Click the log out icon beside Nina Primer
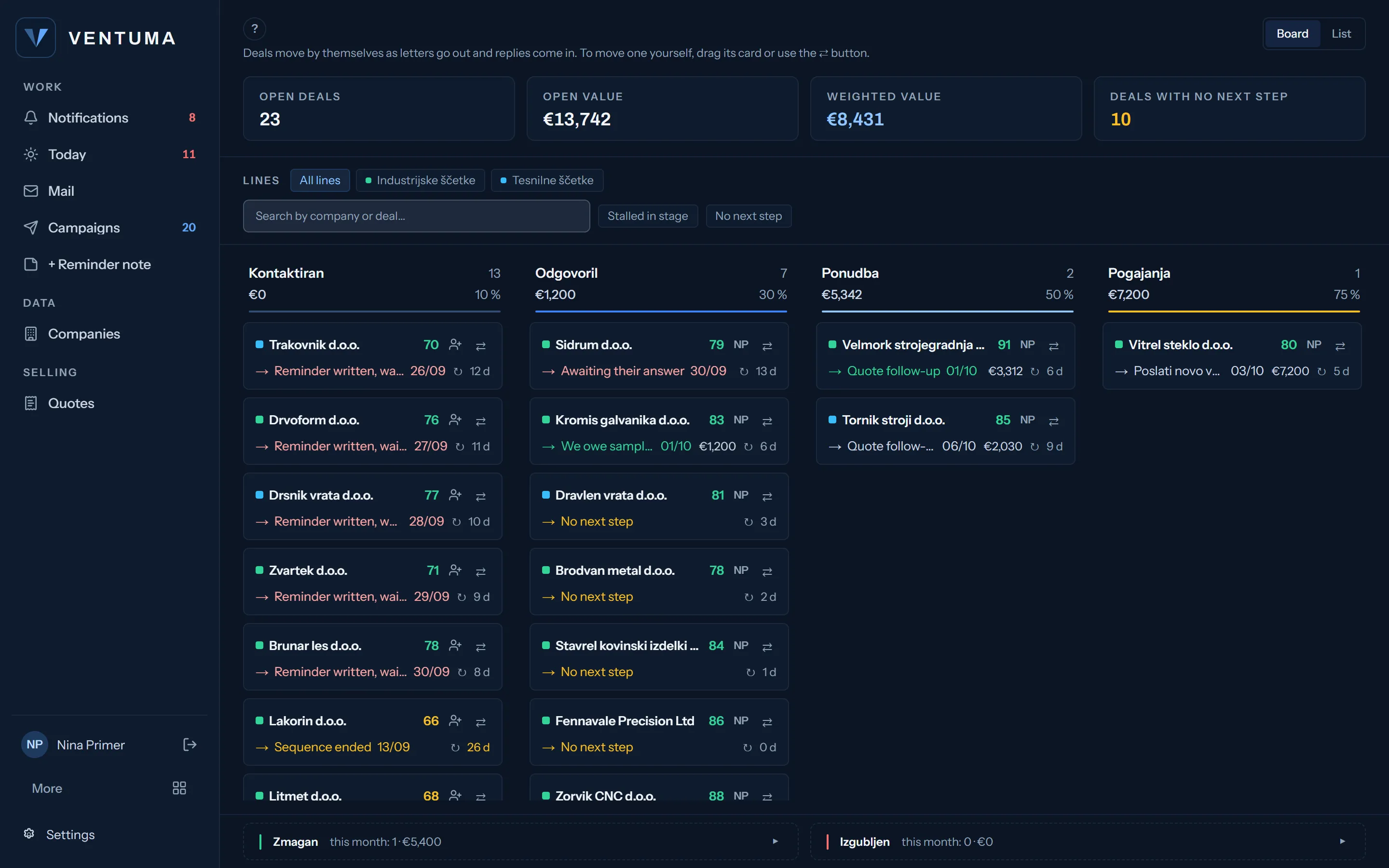1389x868 pixels. click(x=190, y=745)
